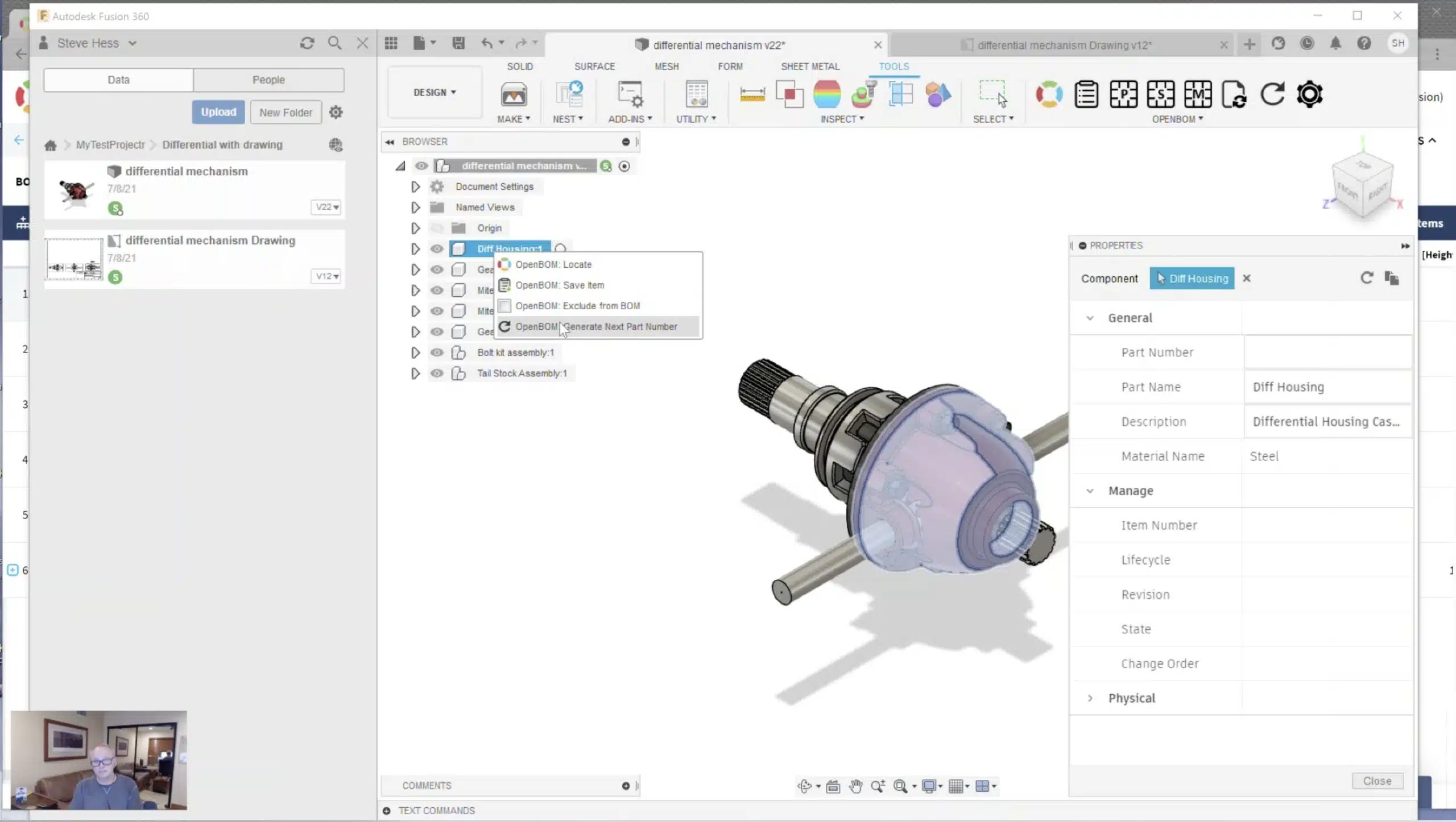
Task: Remove the Diff Housing selection chip
Action: 1247,278
